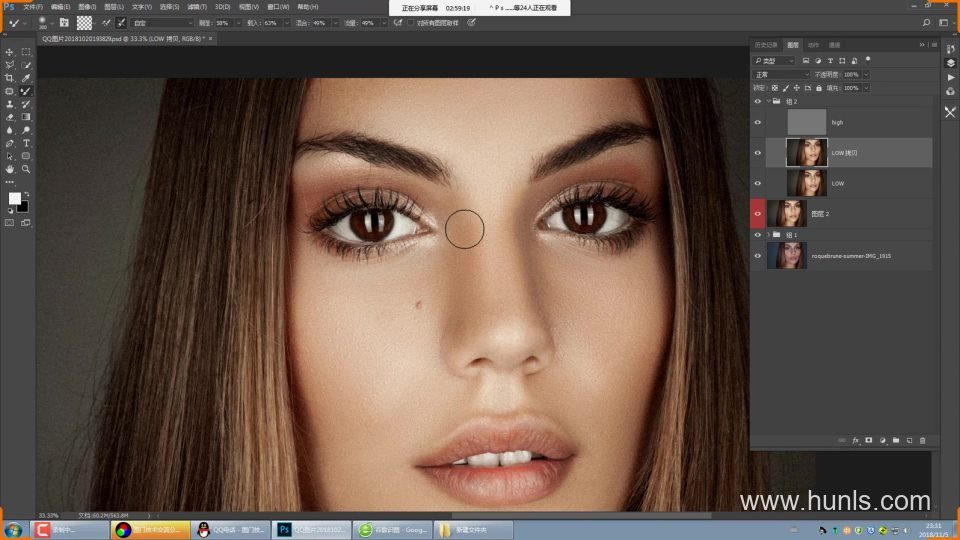The image size is (960, 540).
Task: Open the 滤镜(T) menu
Action: tap(197, 7)
